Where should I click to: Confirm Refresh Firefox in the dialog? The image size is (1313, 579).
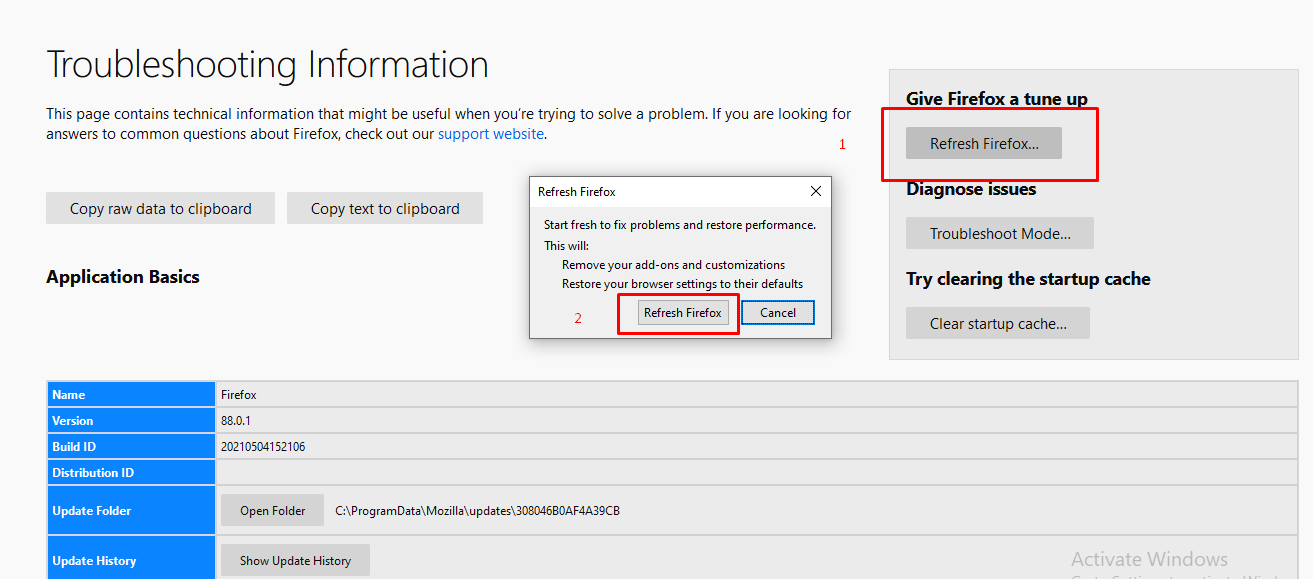pyautogui.click(x=682, y=313)
